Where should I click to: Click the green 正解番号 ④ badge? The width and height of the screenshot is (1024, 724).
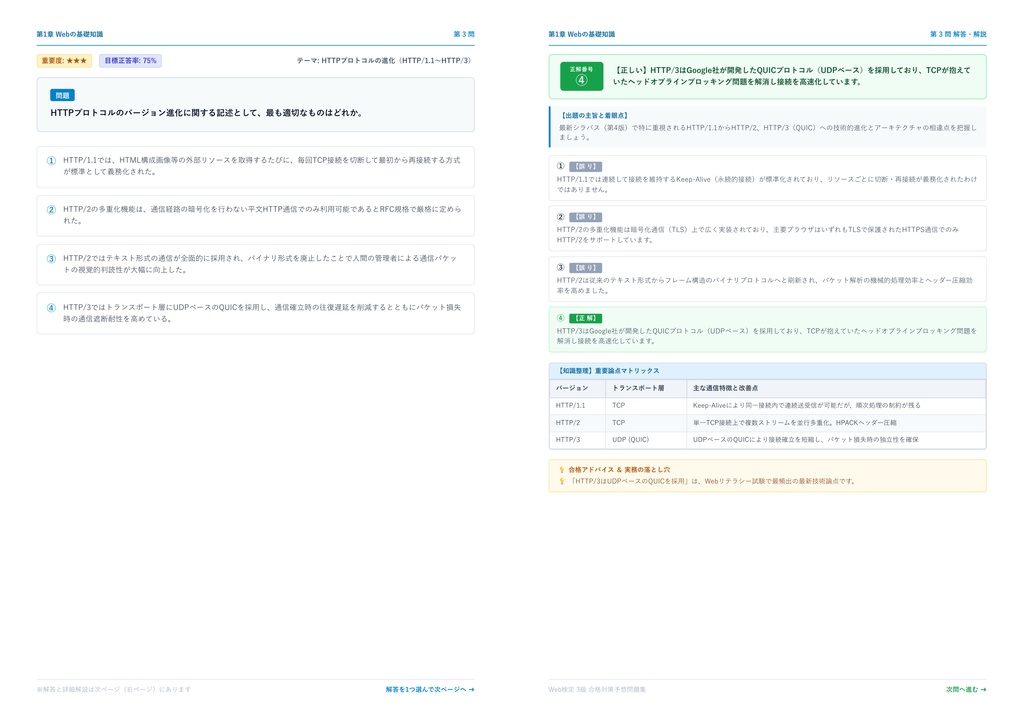click(x=581, y=76)
